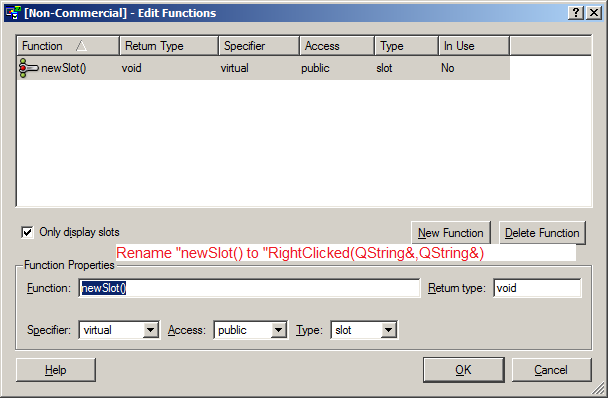608x398 pixels.
Task: Open the Type dropdown showing slot
Action: click(388, 330)
